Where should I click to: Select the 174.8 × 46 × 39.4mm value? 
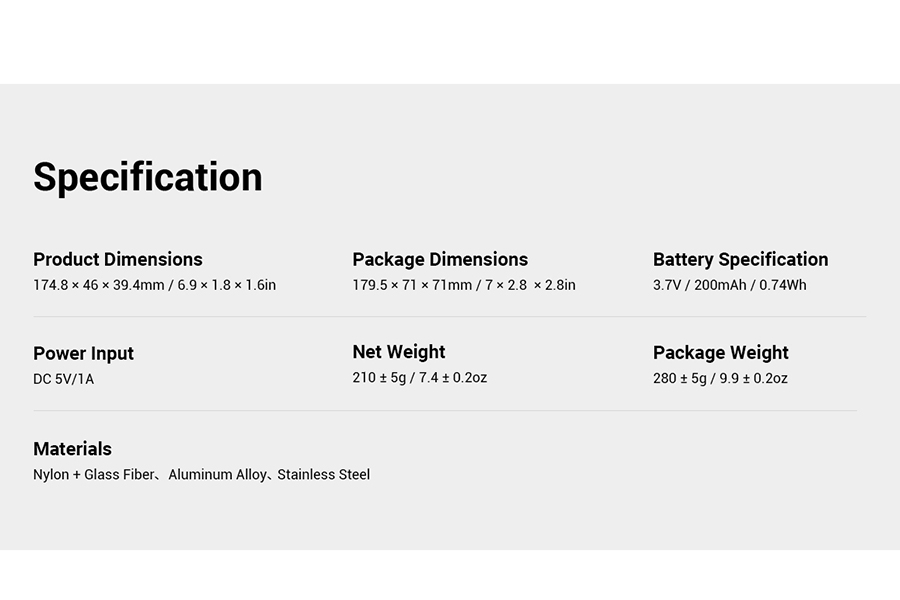click(x=98, y=285)
